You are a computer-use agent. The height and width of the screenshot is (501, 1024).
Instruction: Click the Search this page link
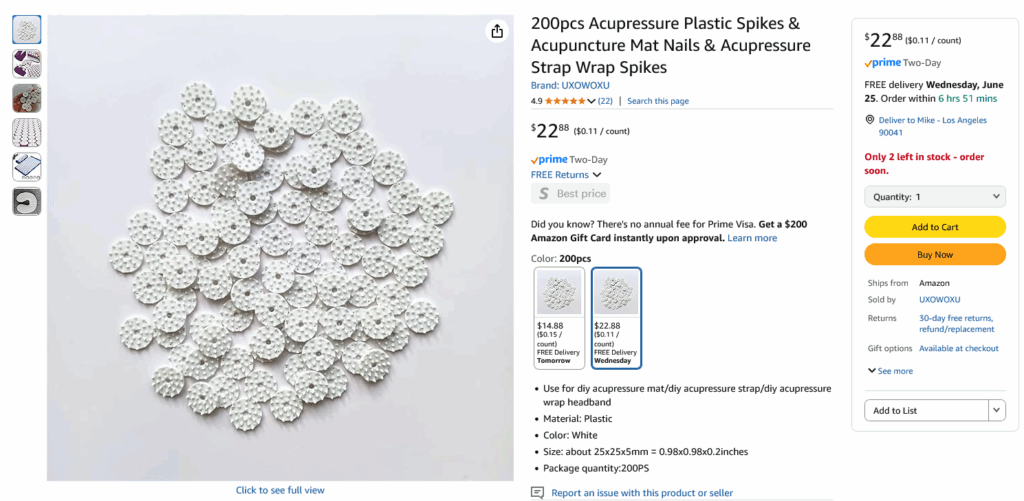[658, 101]
